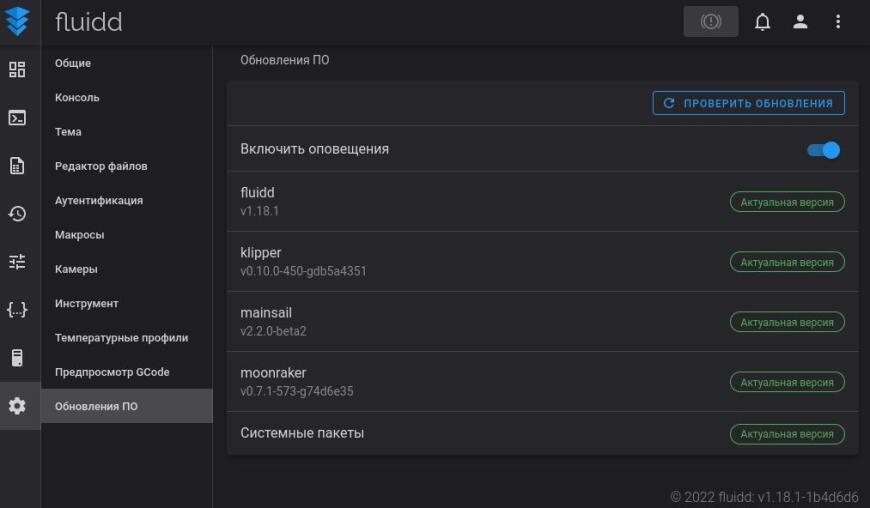Click Актуальная версия badge for Системные пакеты
This screenshot has height=508, width=870.
click(787, 434)
